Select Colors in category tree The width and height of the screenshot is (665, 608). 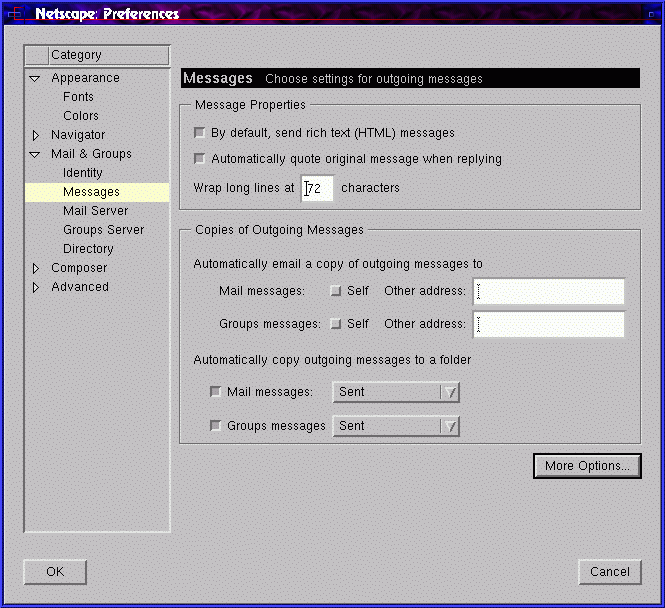click(x=81, y=116)
